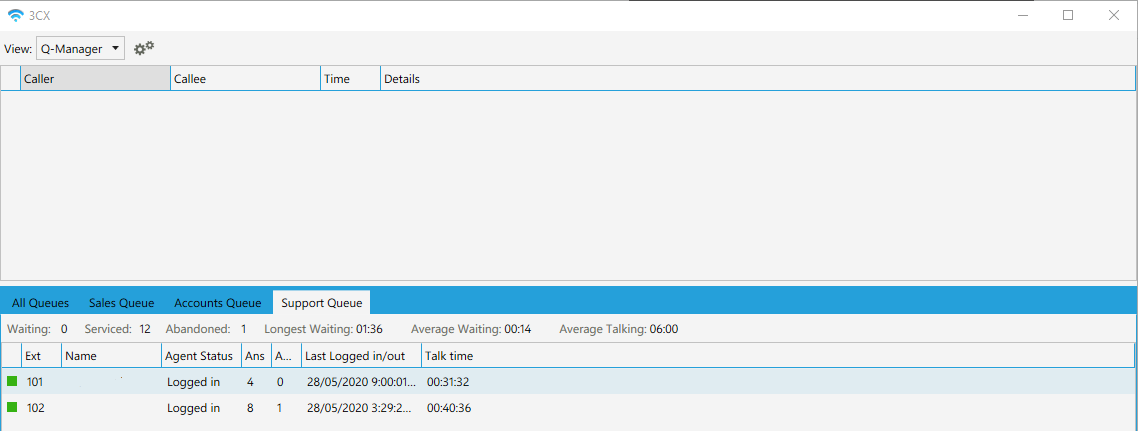Click the Serviced 12 statistic
Screen dimensions: 1138x431
pos(118,329)
